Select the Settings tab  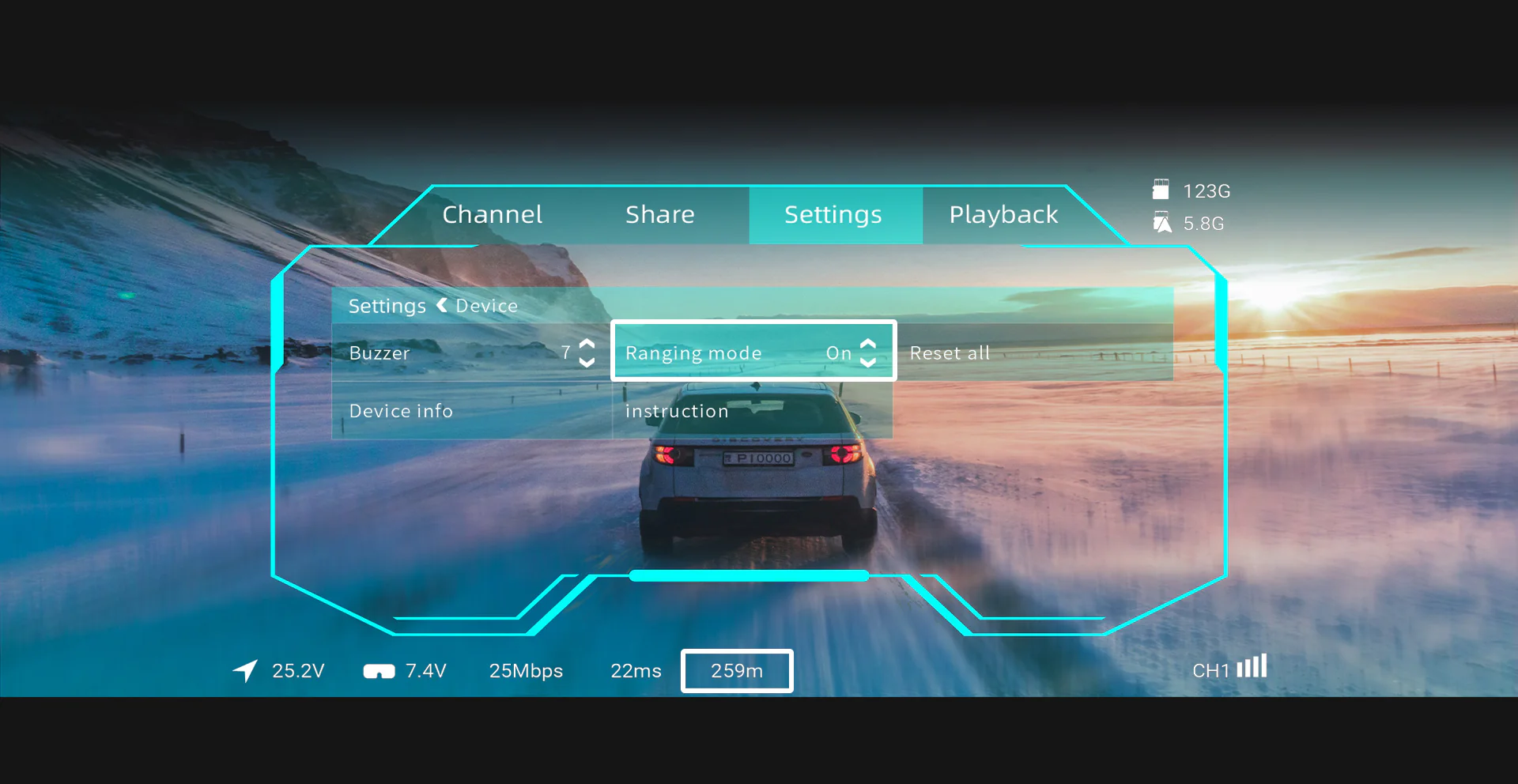833,214
